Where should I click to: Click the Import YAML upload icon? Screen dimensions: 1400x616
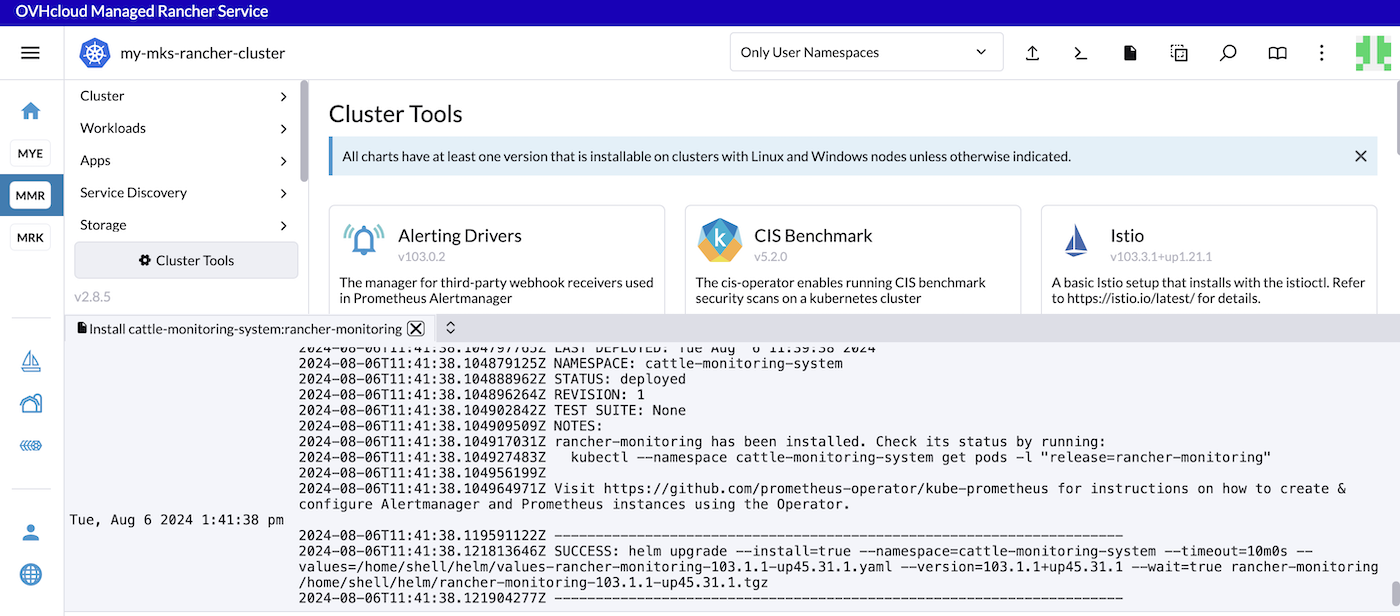tap(1033, 53)
